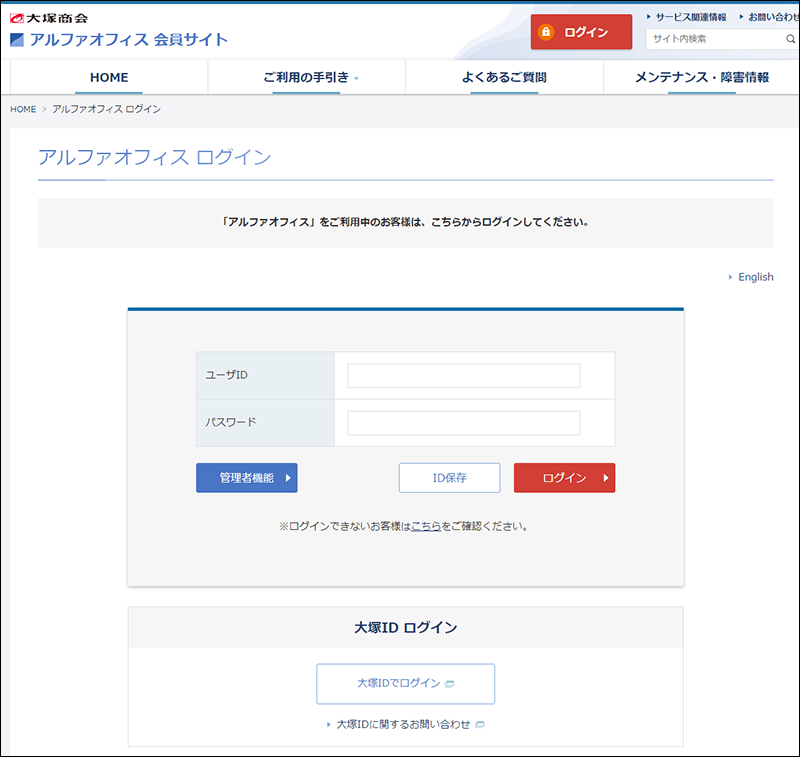This screenshot has width=800, height=757.
Task: Open the お問い合わせ link in header
Action: coord(772,17)
